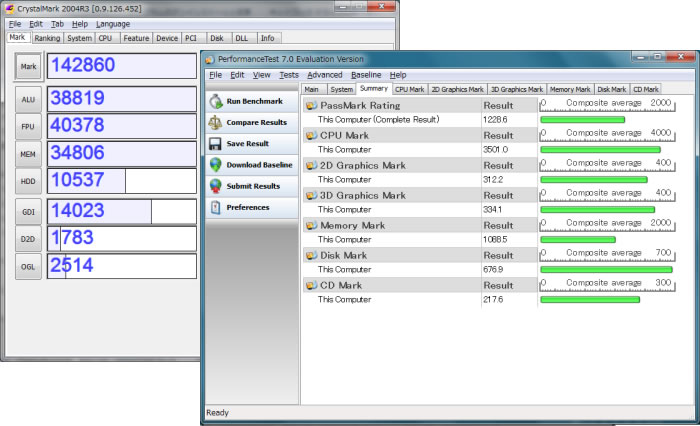This screenshot has height=426, width=700.
Task: Switch to the System tab in PerformanceTest
Action: [342, 89]
